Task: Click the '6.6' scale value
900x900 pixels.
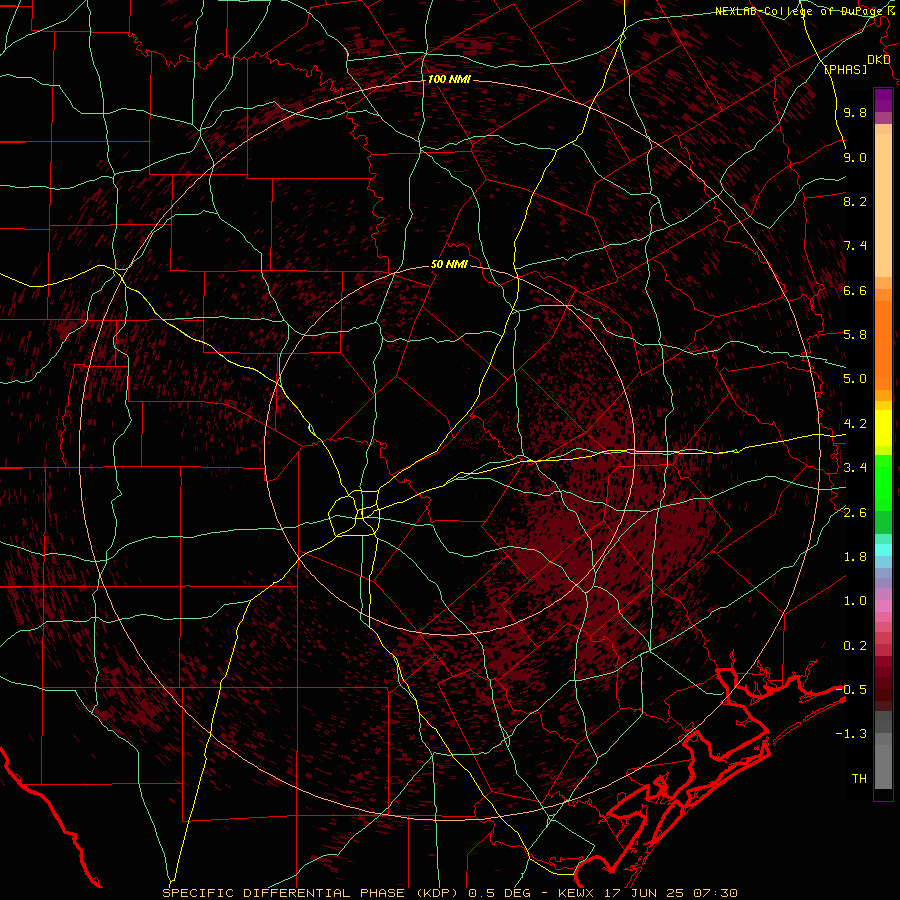Action: tap(855, 290)
